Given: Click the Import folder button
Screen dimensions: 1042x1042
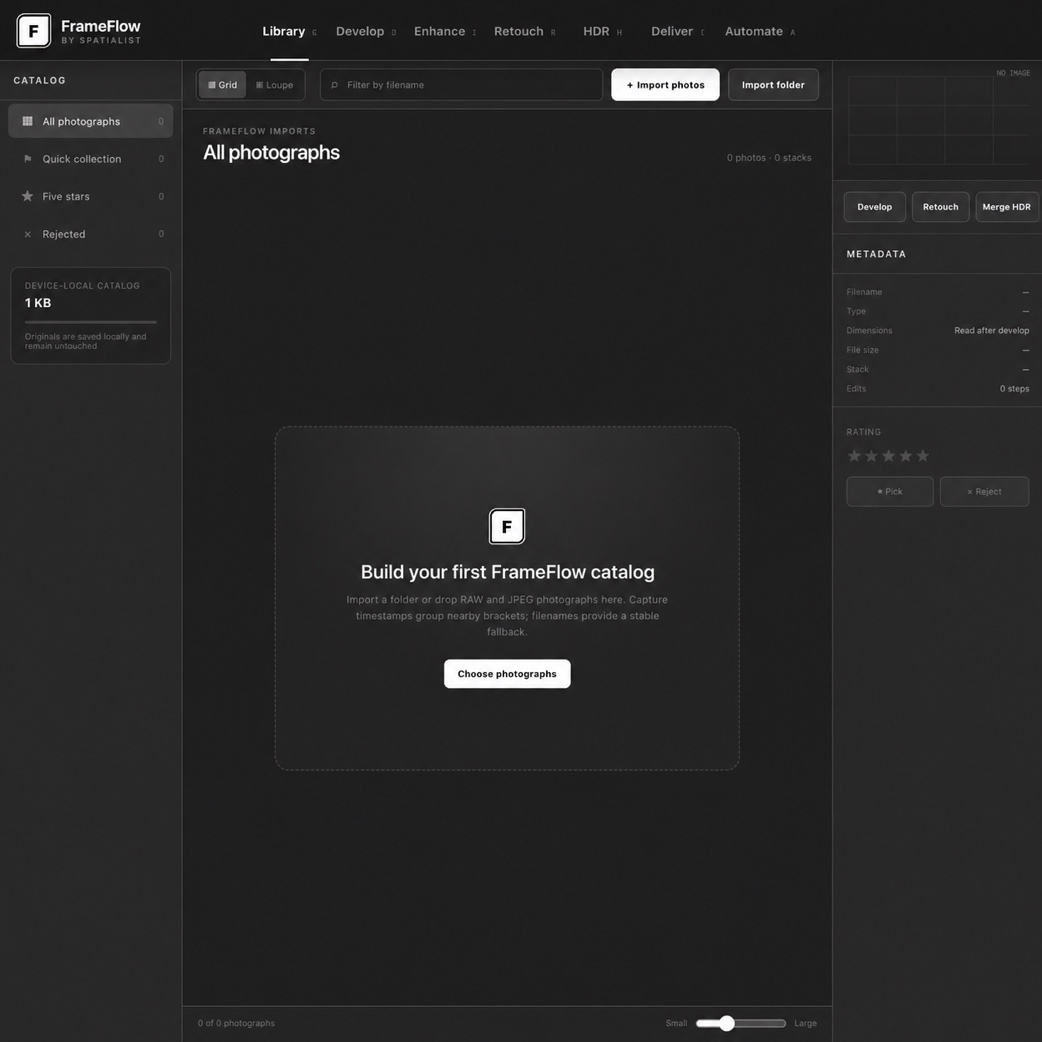Looking at the screenshot, I should point(773,85).
